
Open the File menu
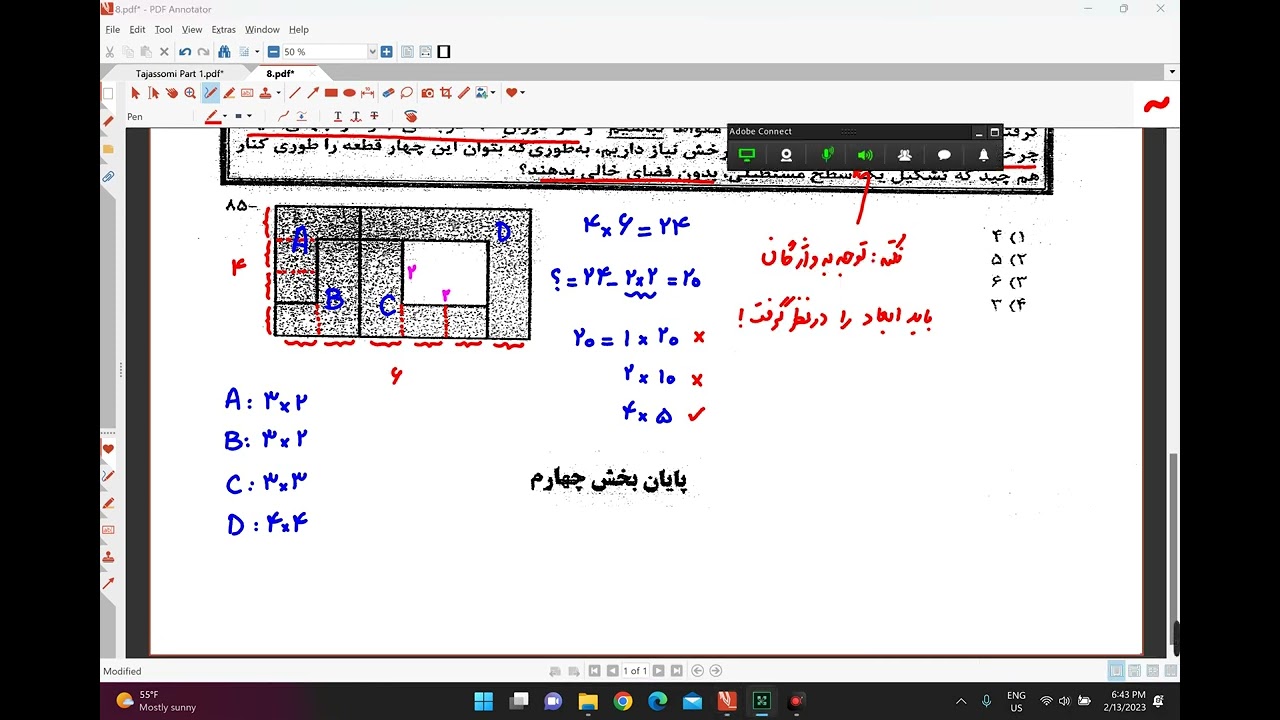click(x=113, y=30)
